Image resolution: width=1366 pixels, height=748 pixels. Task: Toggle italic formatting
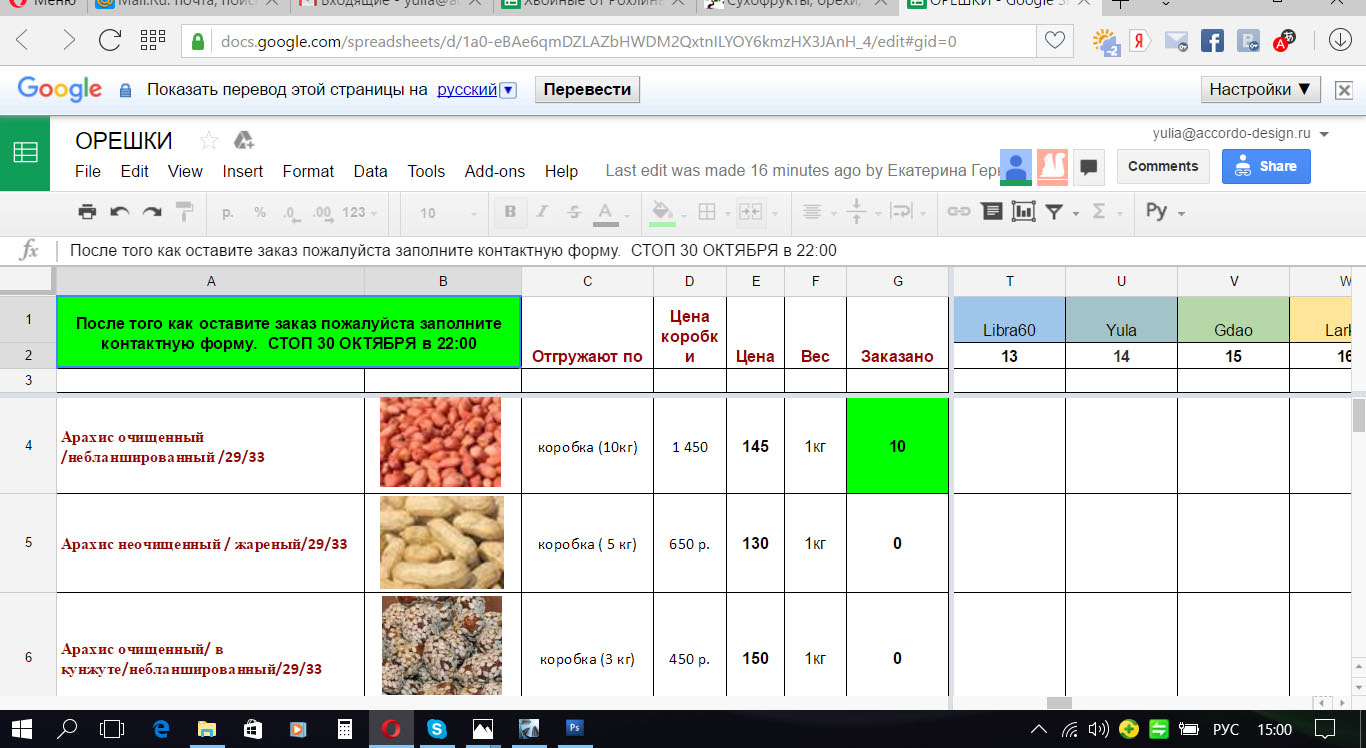tap(543, 212)
